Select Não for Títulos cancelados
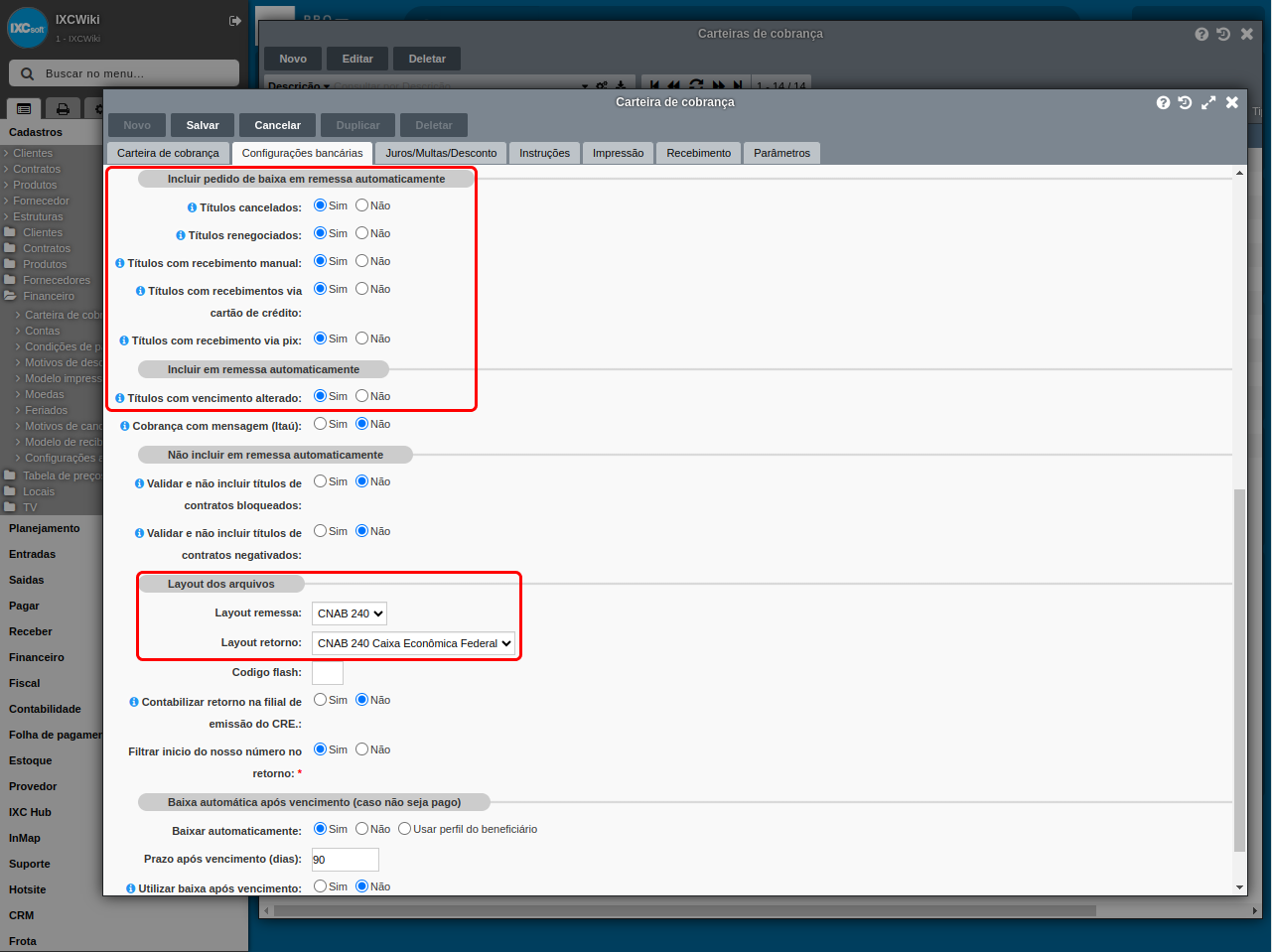This screenshot has width=1272, height=952. point(361,205)
